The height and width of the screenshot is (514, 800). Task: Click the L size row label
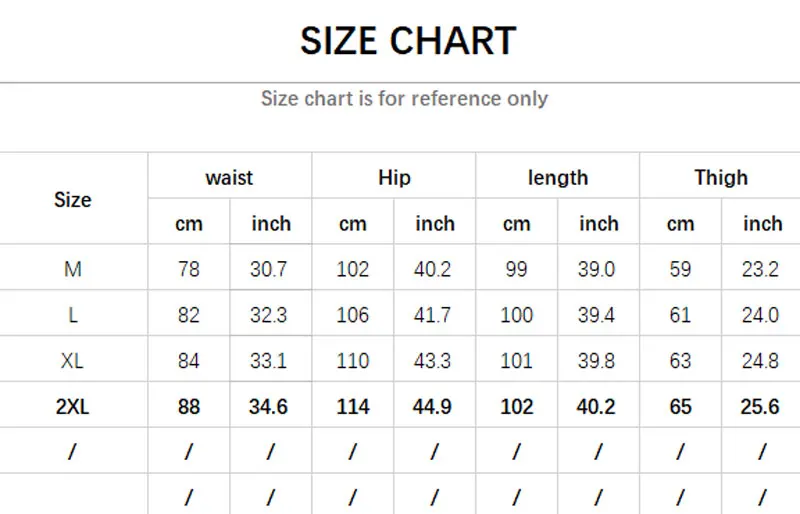tap(73, 315)
